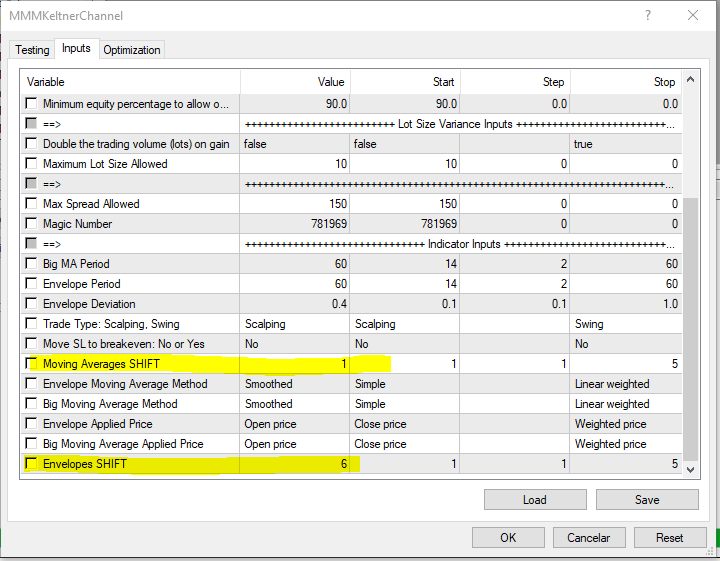720x561 pixels.
Task: Click the Save button
Action: click(647, 499)
